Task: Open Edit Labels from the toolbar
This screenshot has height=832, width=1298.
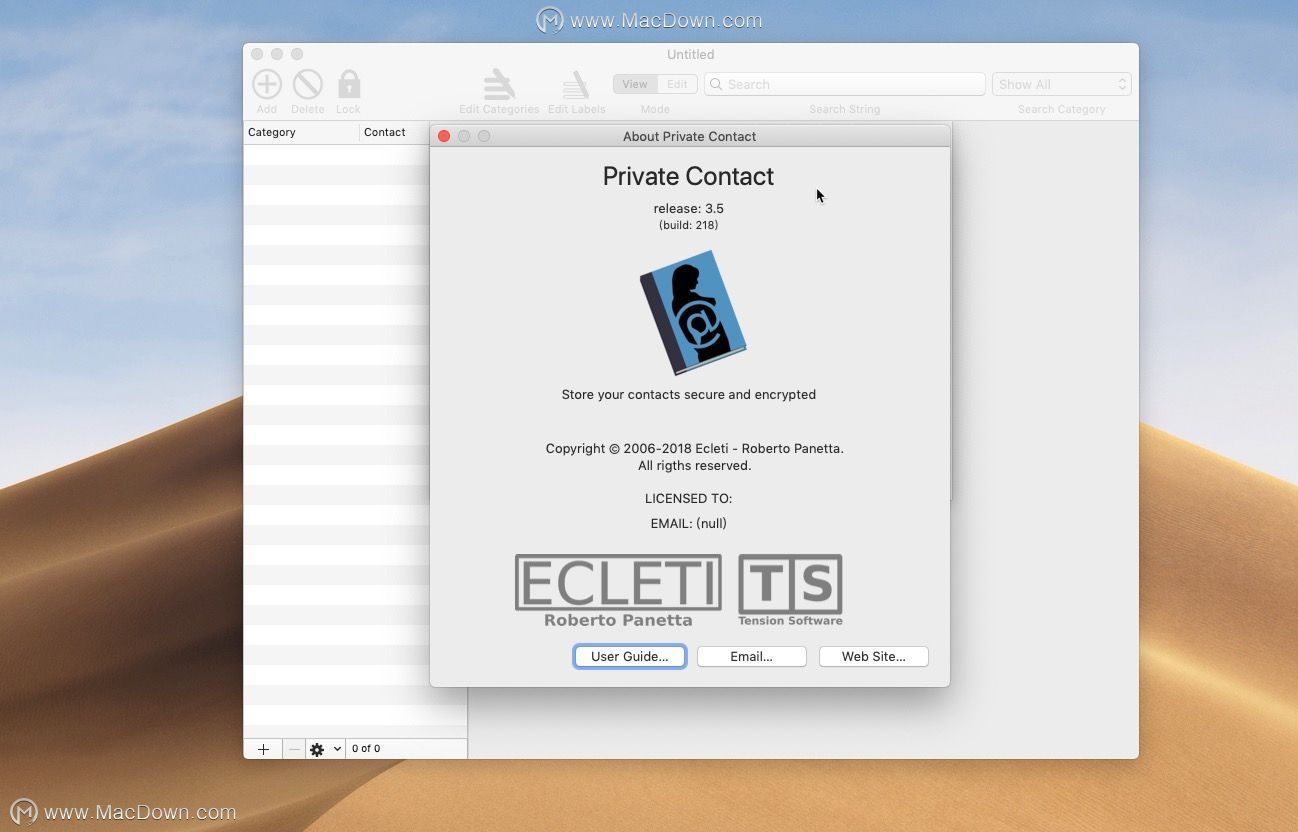Action: pos(576,84)
